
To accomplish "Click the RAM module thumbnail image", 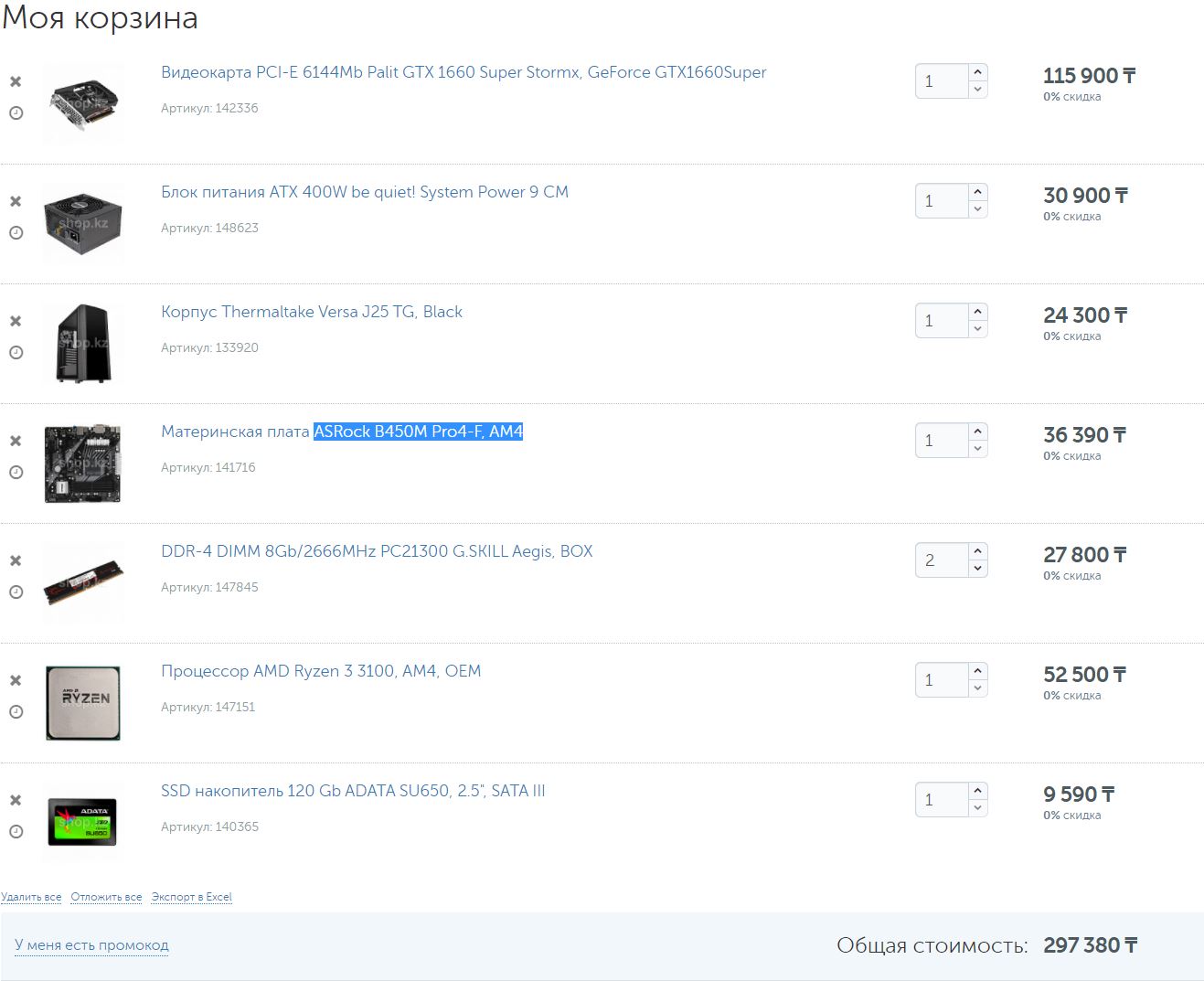I will (x=83, y=582).
